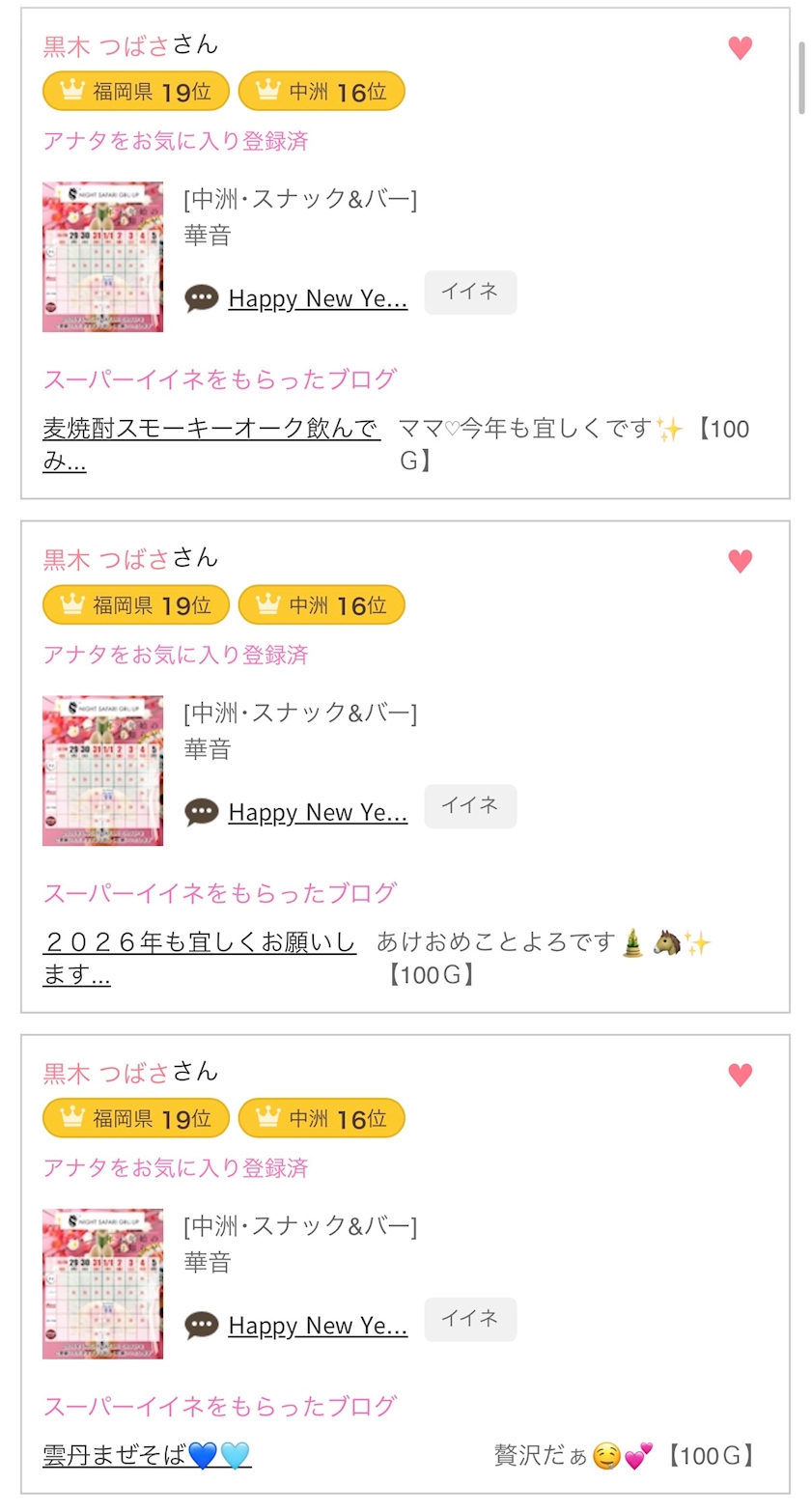The image size is (811, 1512).
Task: Open the ２０２６年も宜しくお願いします blog link
Action: (199, 957)
